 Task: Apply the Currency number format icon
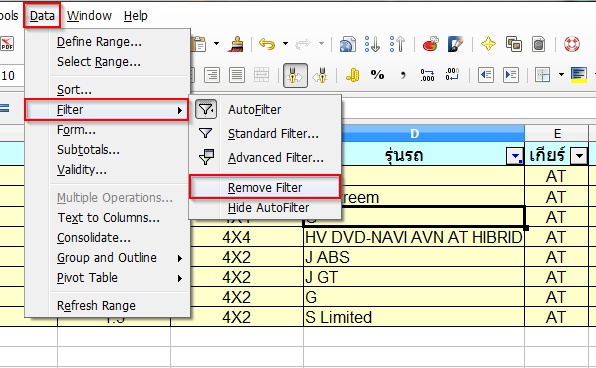click(x=353, y=75)
